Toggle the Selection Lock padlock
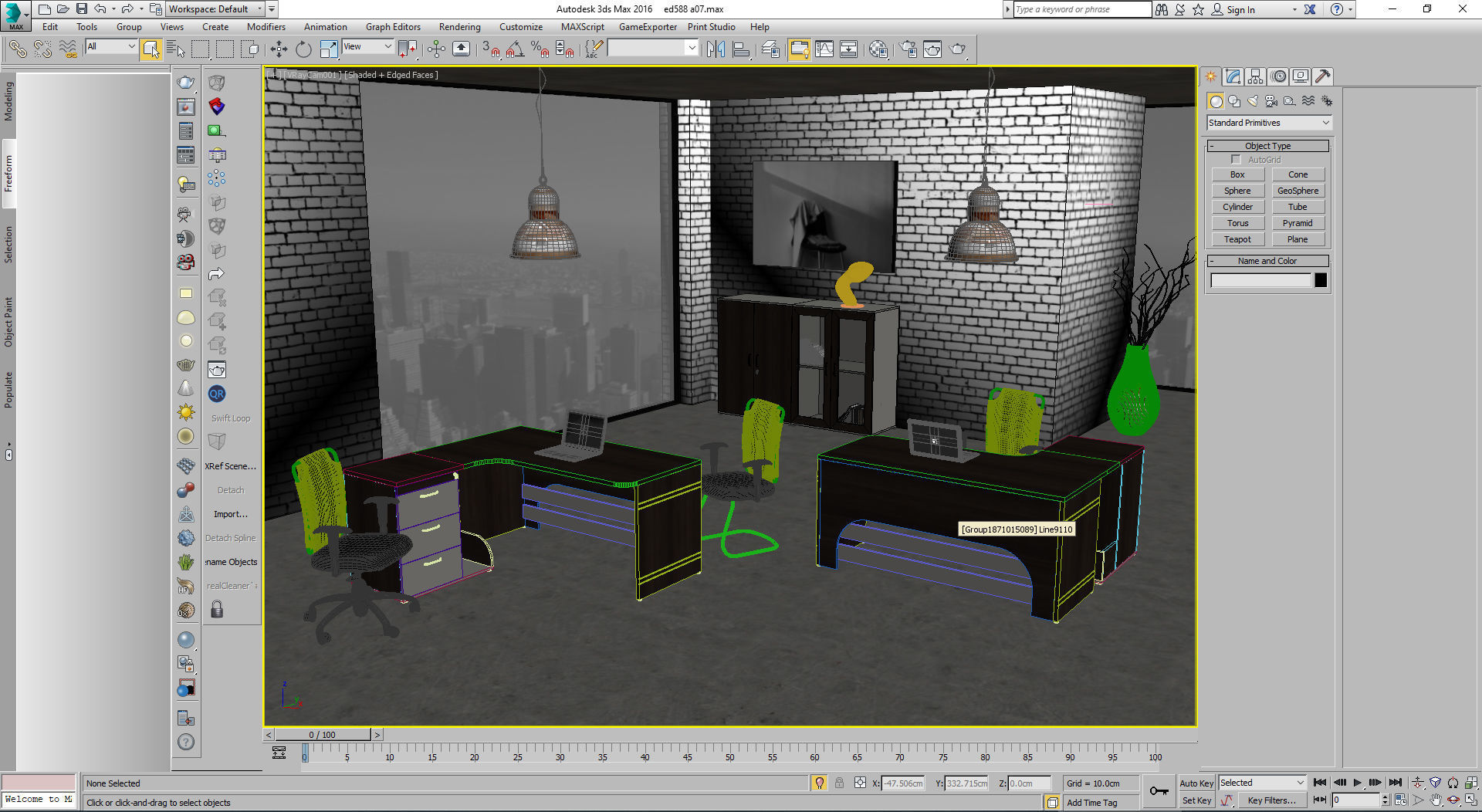1482x812 pixels. coord(839,783)
